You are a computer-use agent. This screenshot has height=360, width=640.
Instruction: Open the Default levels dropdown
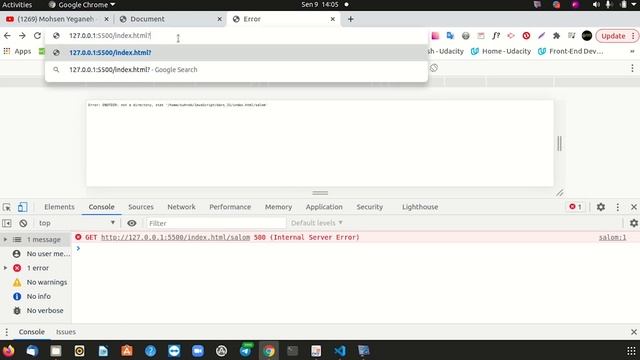pyautogui.click(x=317, y=223)
